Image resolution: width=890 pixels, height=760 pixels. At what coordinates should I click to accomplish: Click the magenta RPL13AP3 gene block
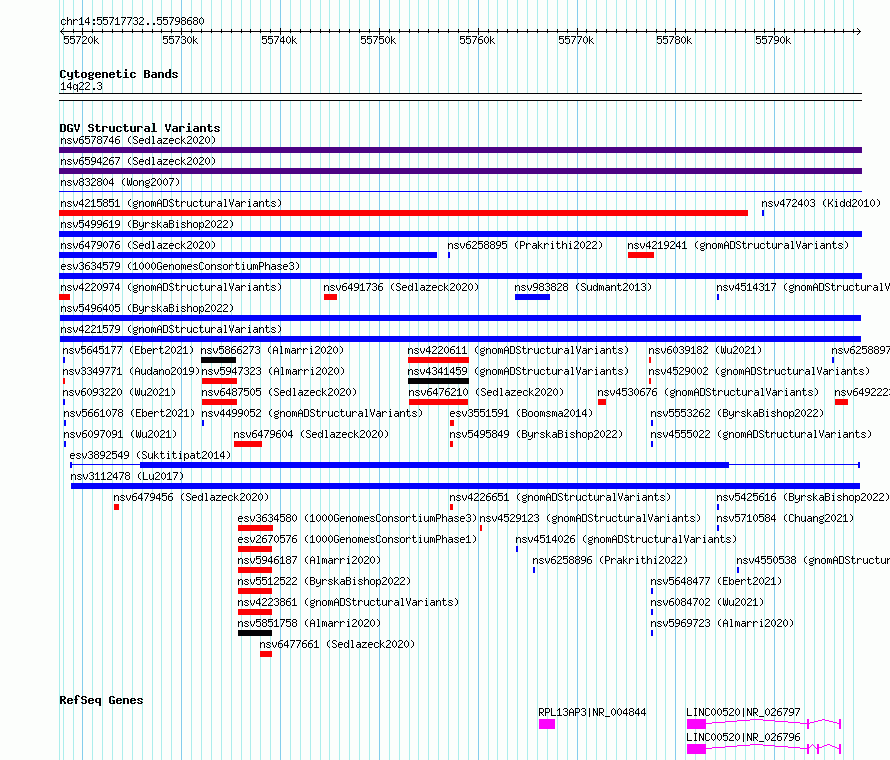click(547, 724)
